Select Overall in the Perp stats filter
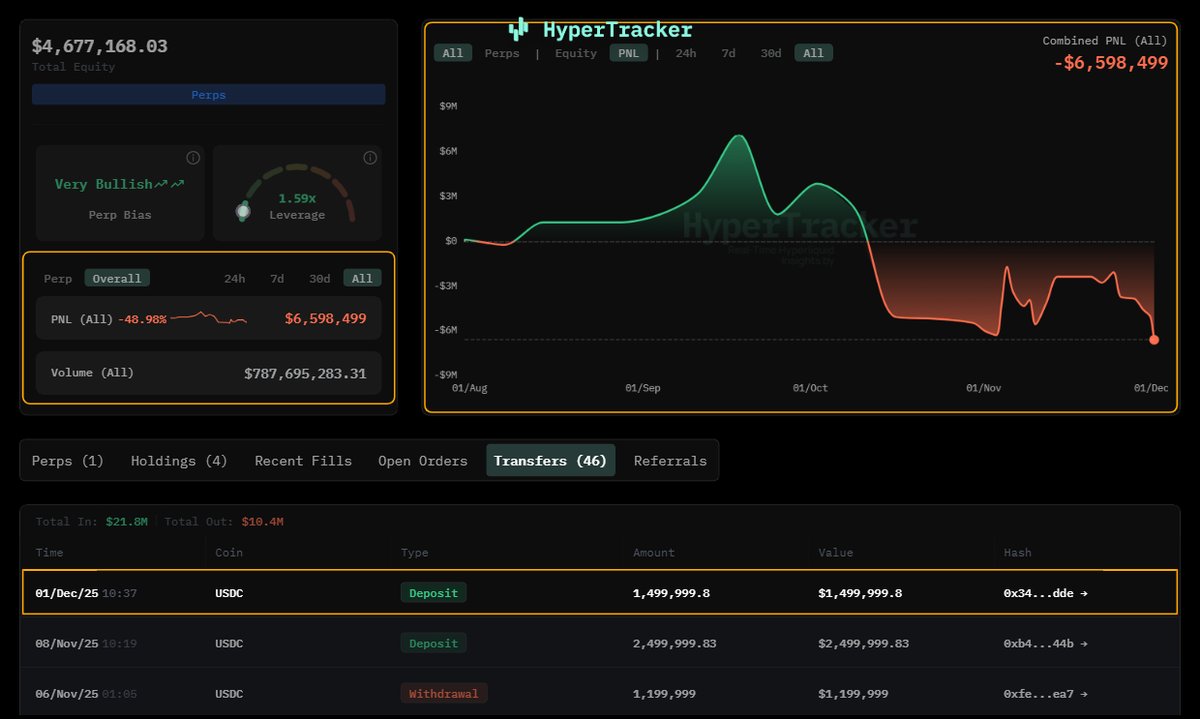 117,278
